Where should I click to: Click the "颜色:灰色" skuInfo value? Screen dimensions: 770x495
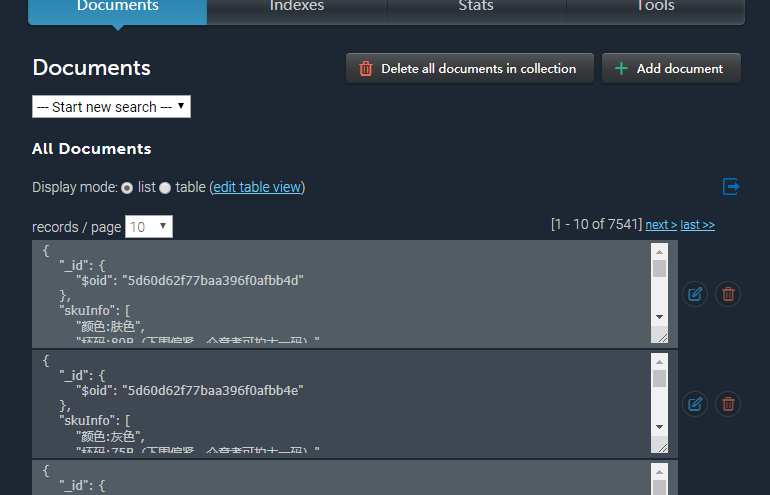(x=110, y=437)
